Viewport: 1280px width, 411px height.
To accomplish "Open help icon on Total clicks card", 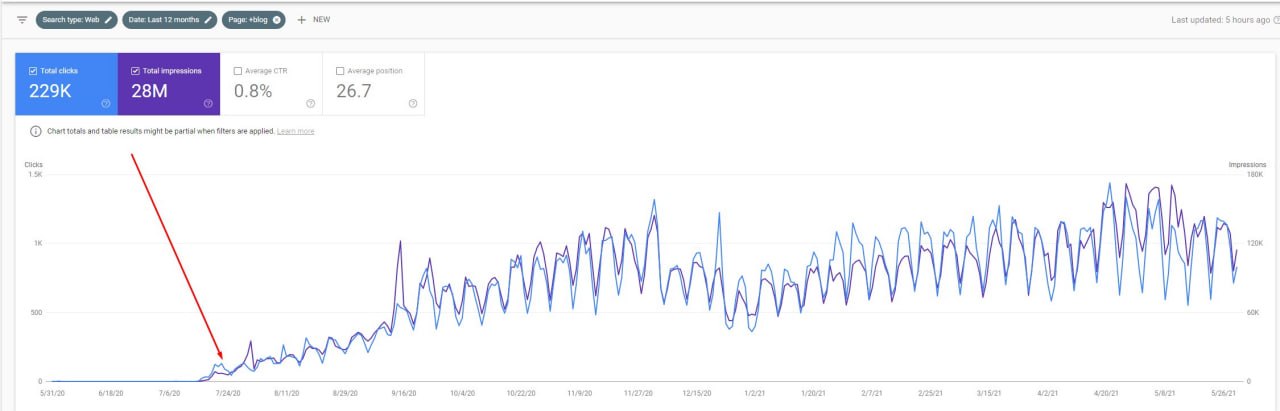I will (105, 103).
